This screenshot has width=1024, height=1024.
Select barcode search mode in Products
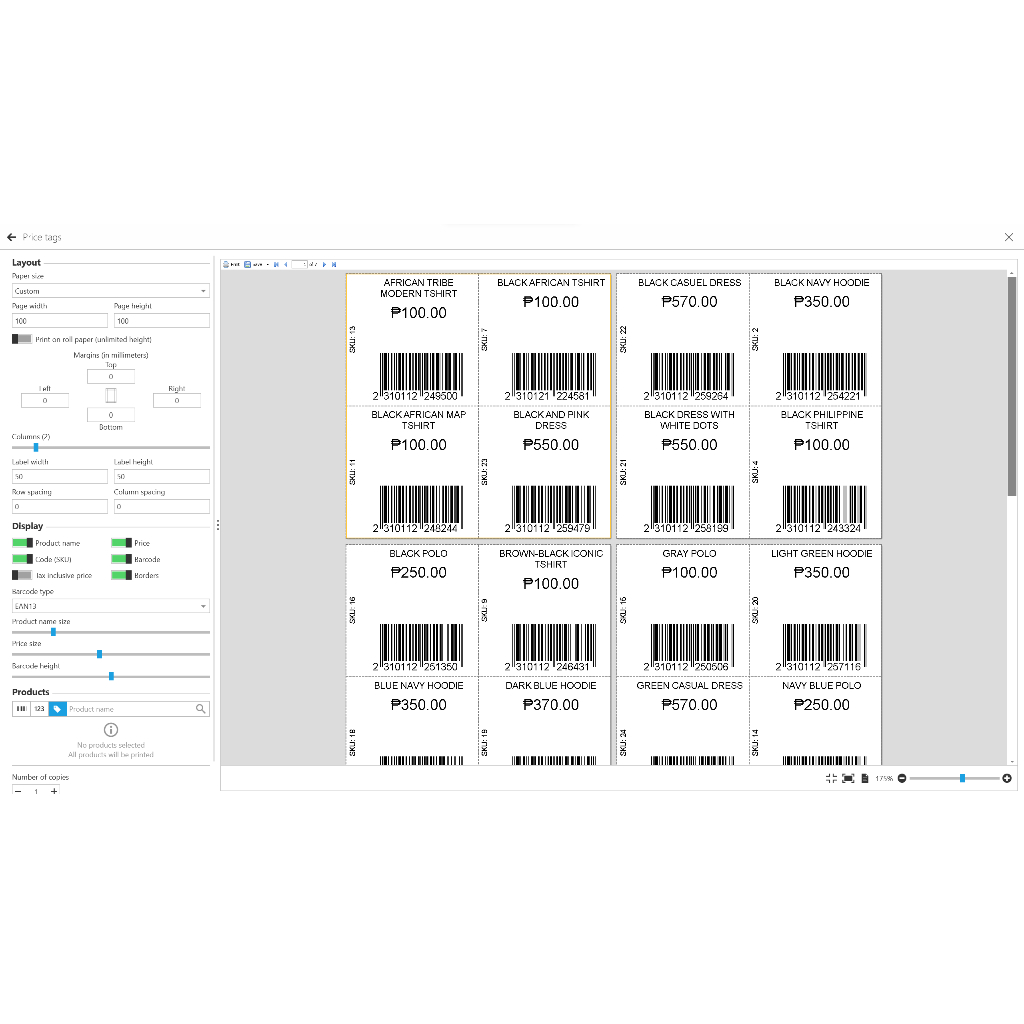pyautogui.click(x=21, y=708)
